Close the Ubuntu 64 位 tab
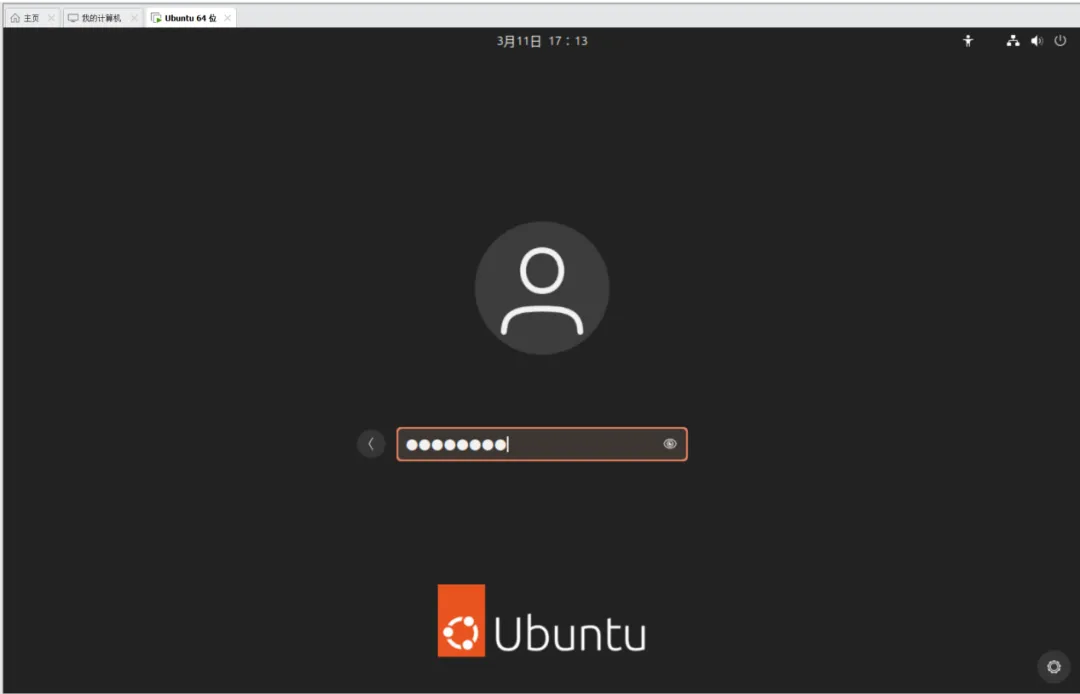The height and width of the screenshot is (694, 1080). click(227, 18)
